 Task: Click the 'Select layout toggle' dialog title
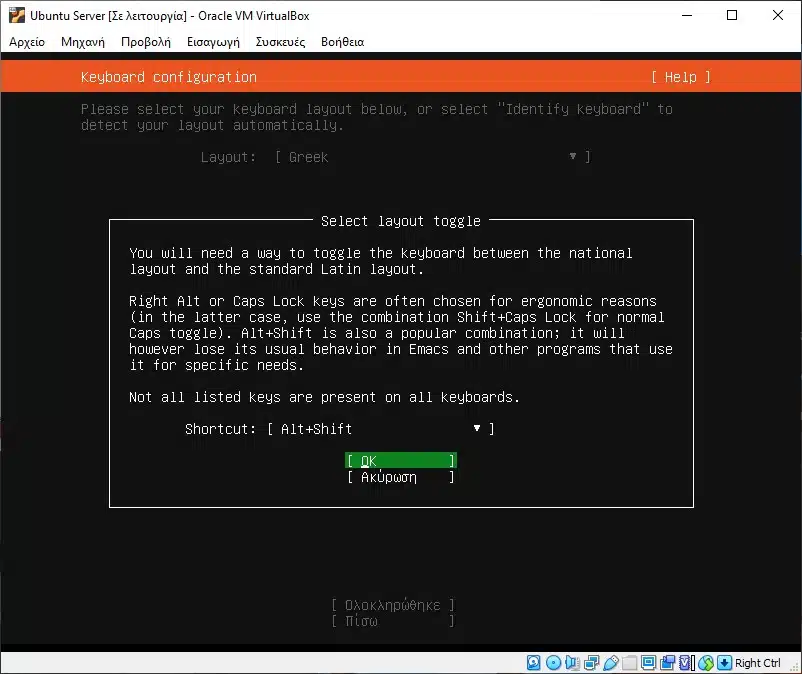[400, 221]
